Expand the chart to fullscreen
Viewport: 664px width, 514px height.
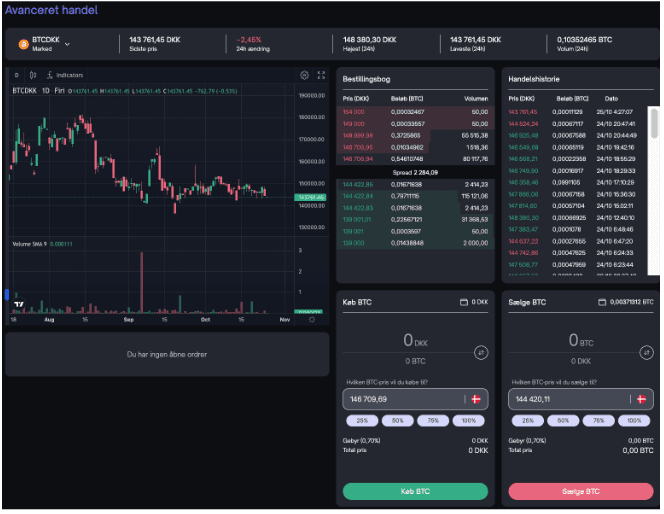(x=321, y=75)
